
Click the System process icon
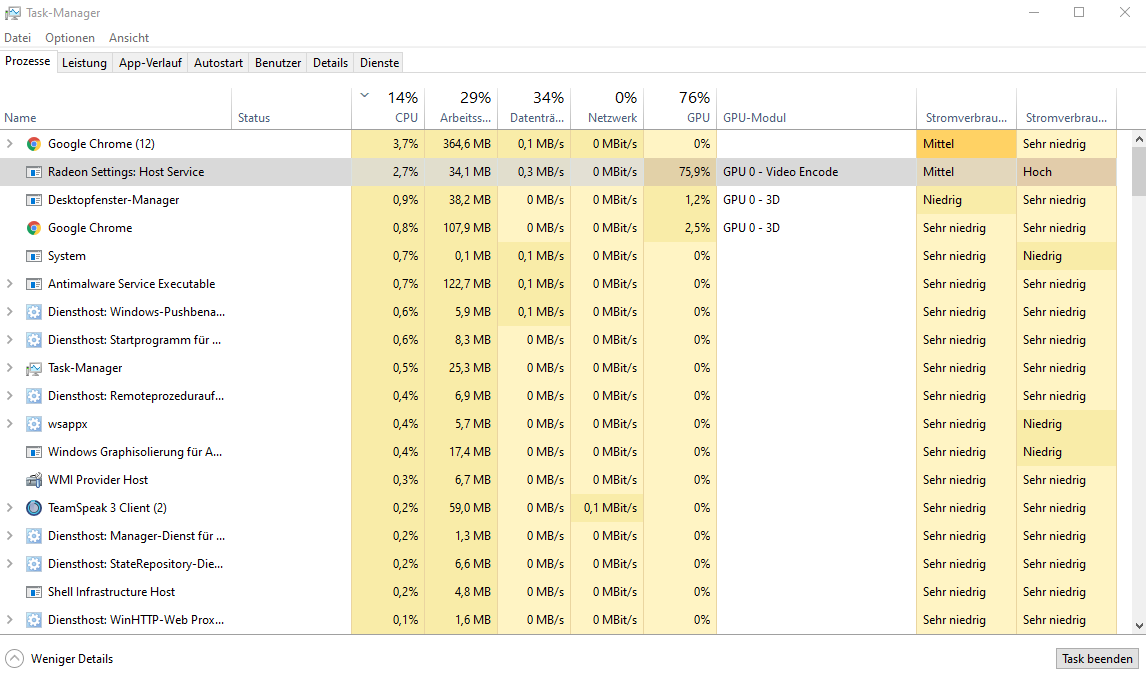(34, 256)
